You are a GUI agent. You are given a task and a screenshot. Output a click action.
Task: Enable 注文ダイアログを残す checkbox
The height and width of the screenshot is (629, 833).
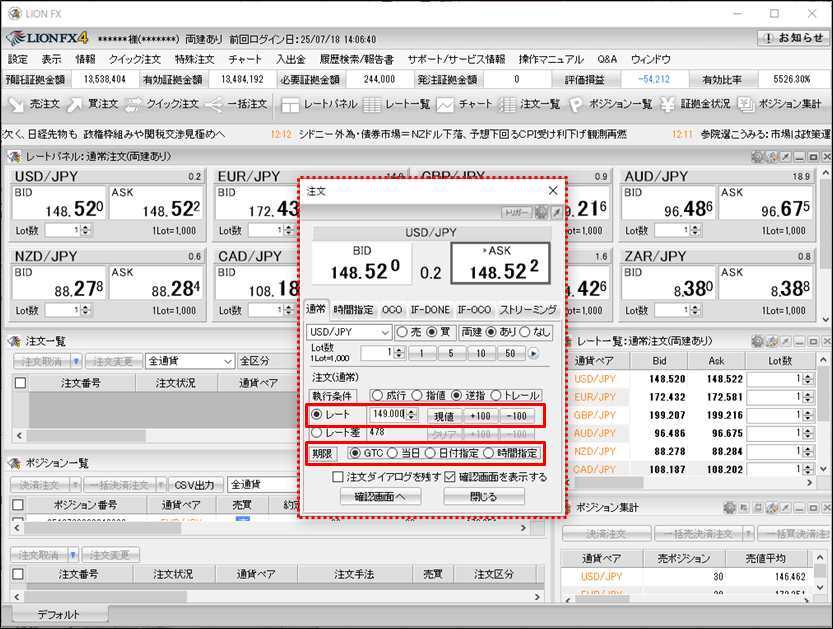click(338, 477)
